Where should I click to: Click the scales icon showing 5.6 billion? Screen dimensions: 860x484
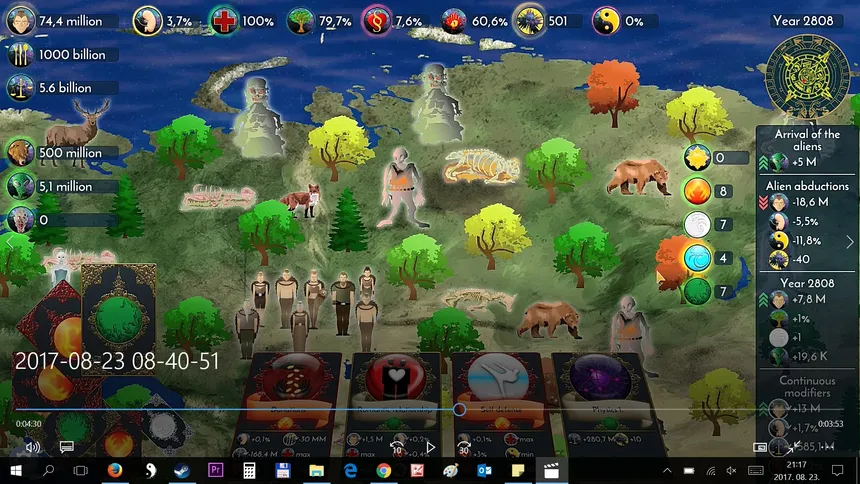[x=20, y=88]
